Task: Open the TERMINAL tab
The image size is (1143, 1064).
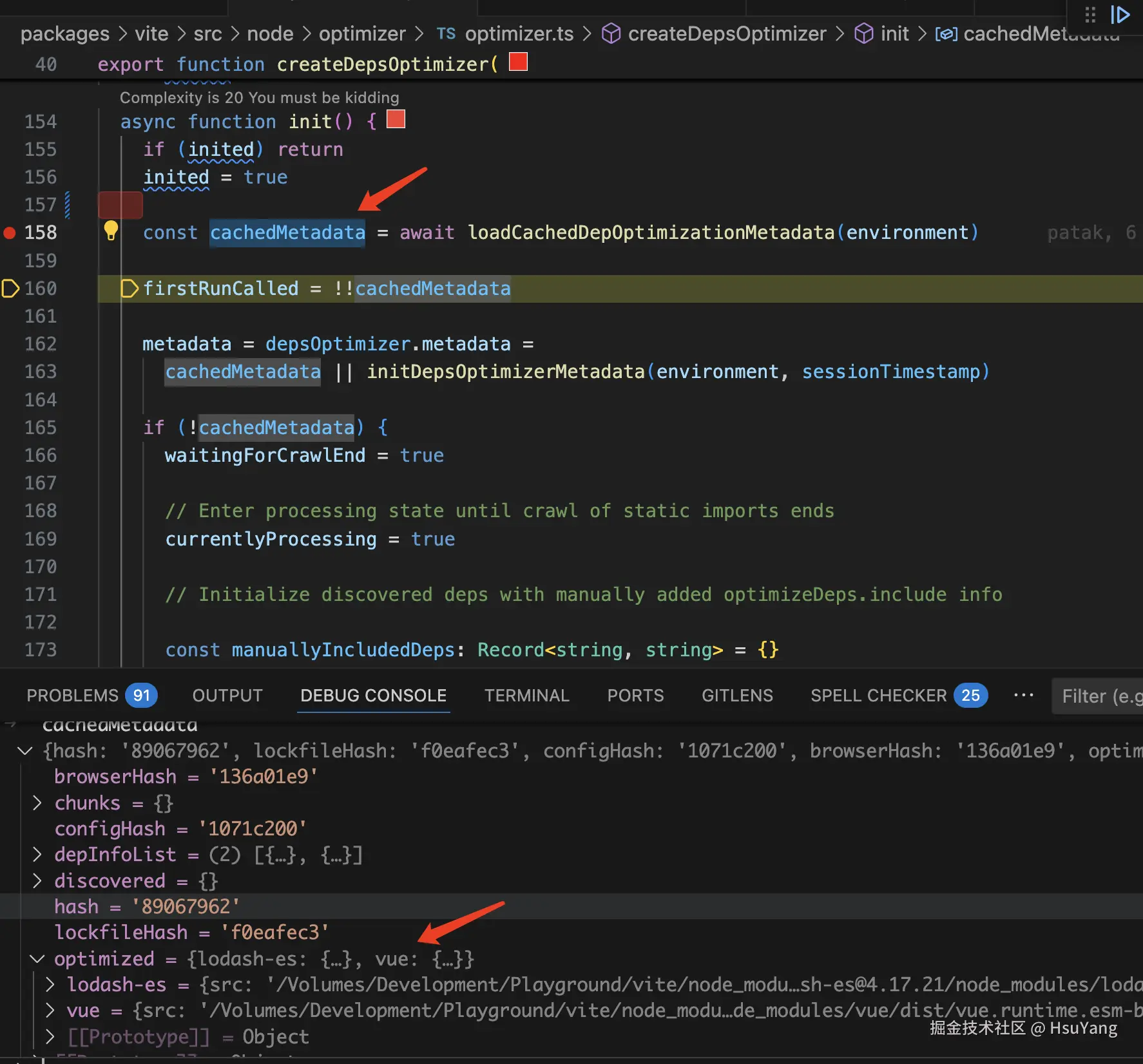Action: coord(527,696)
